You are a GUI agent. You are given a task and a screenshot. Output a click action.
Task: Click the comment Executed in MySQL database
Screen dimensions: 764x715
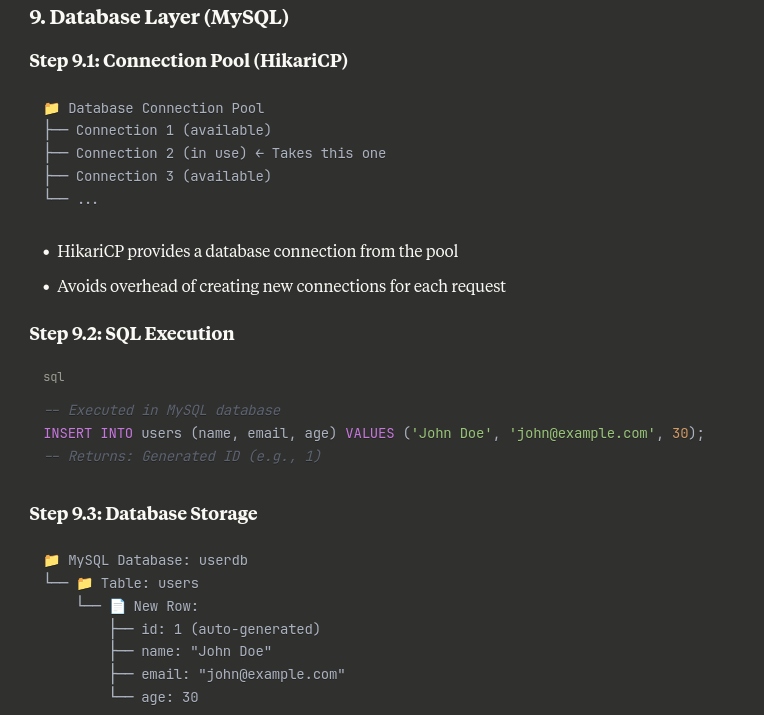(162, 410)
